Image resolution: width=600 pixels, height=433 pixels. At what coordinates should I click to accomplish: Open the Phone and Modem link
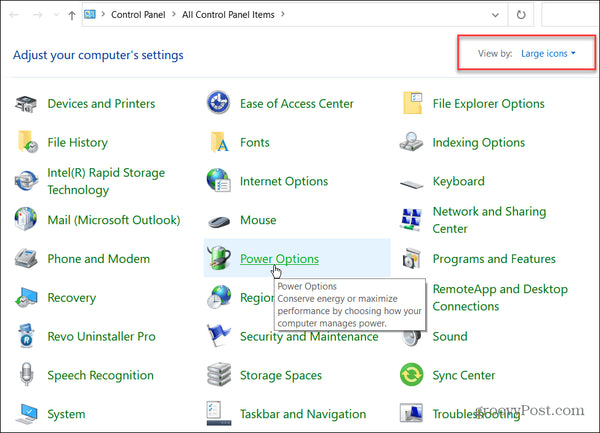98,259
